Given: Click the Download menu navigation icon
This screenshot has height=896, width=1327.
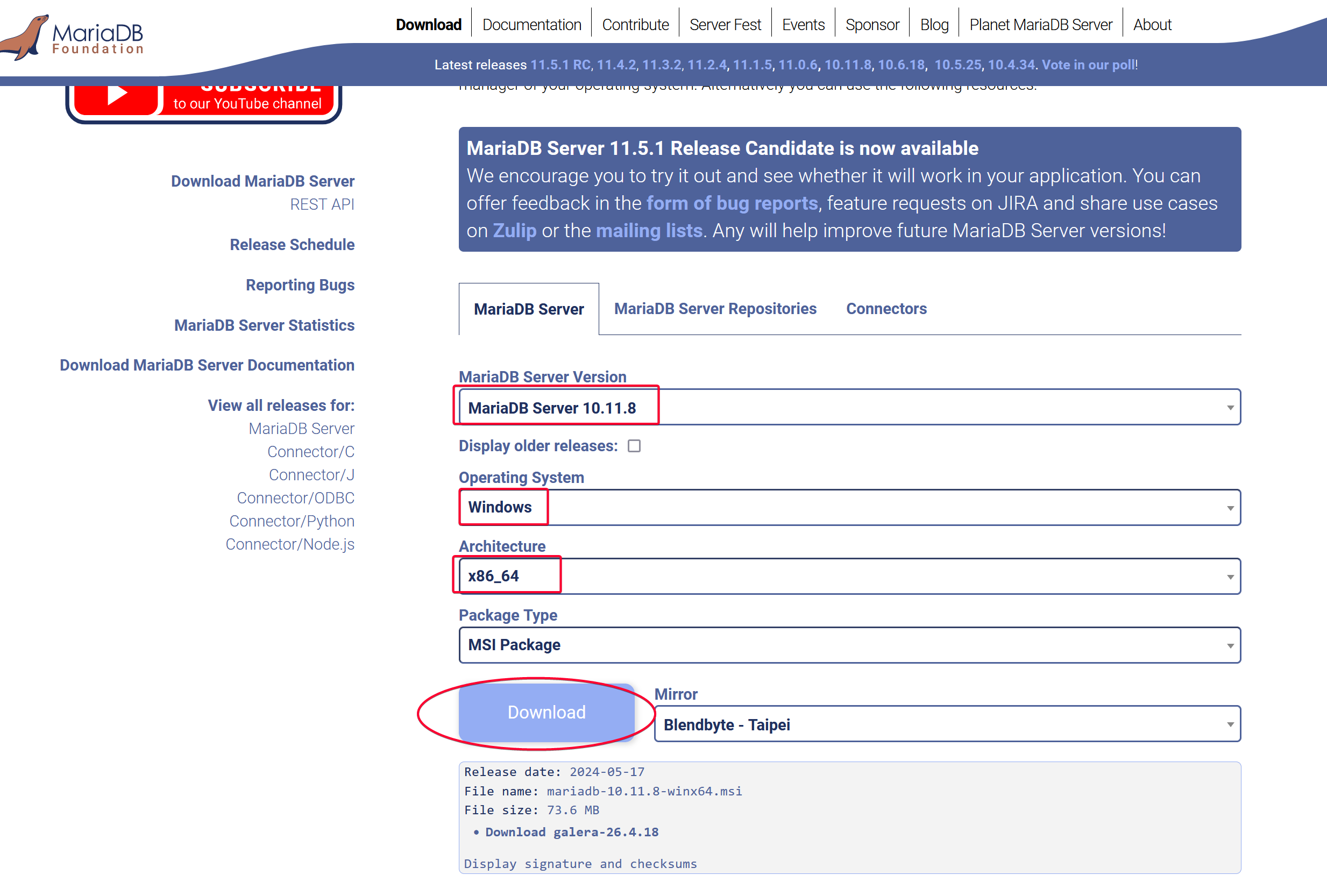Looking at the screenshot, I should click(427, 24).
